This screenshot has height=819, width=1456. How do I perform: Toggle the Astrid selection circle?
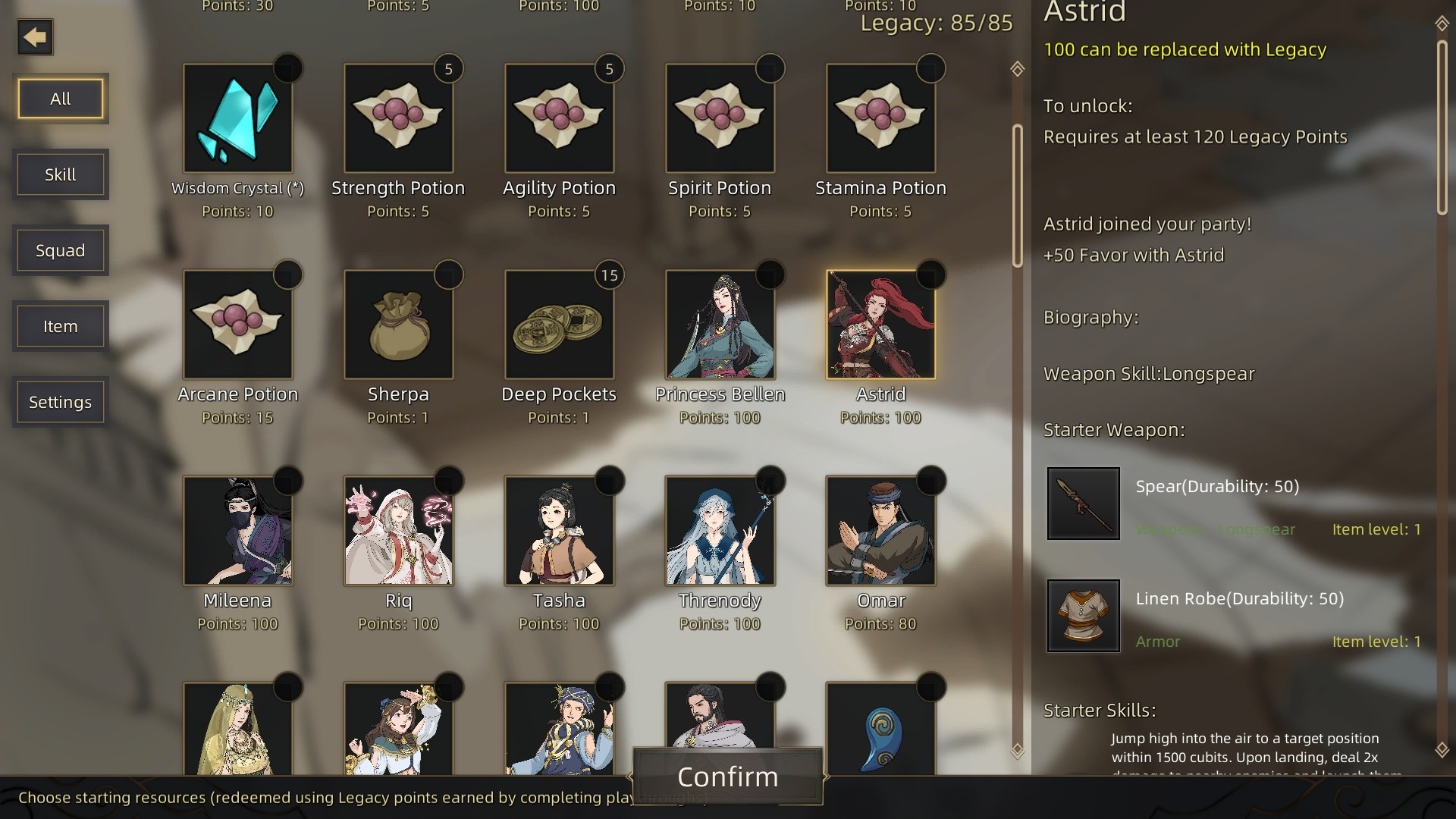[930, 275]
